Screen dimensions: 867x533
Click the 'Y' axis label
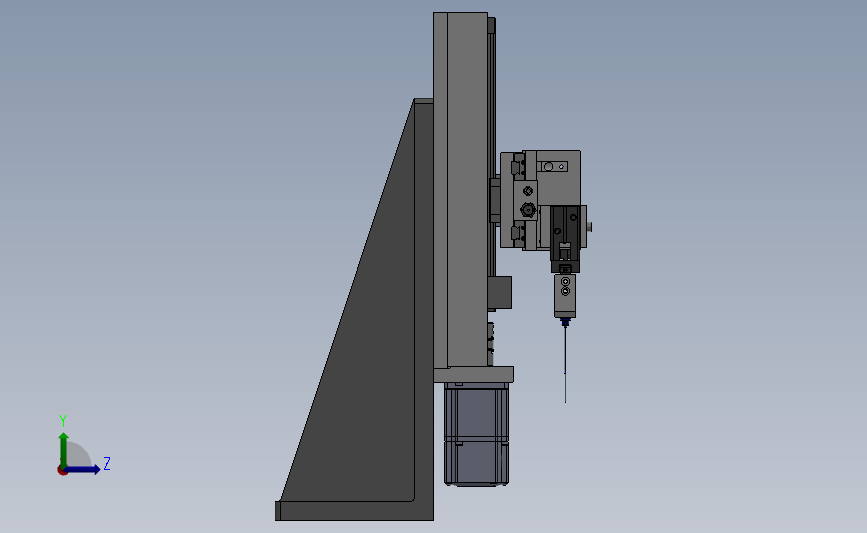coord(63,421)
